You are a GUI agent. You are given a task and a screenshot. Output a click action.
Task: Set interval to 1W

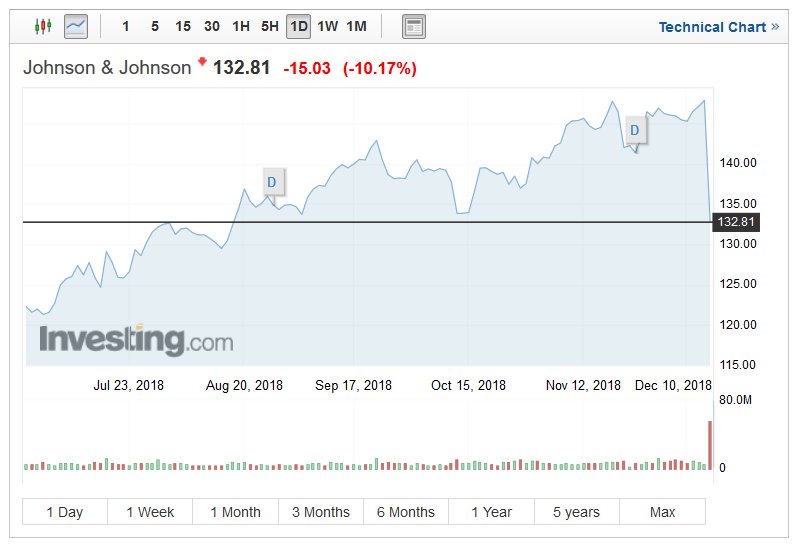click(x=327, y=26)
